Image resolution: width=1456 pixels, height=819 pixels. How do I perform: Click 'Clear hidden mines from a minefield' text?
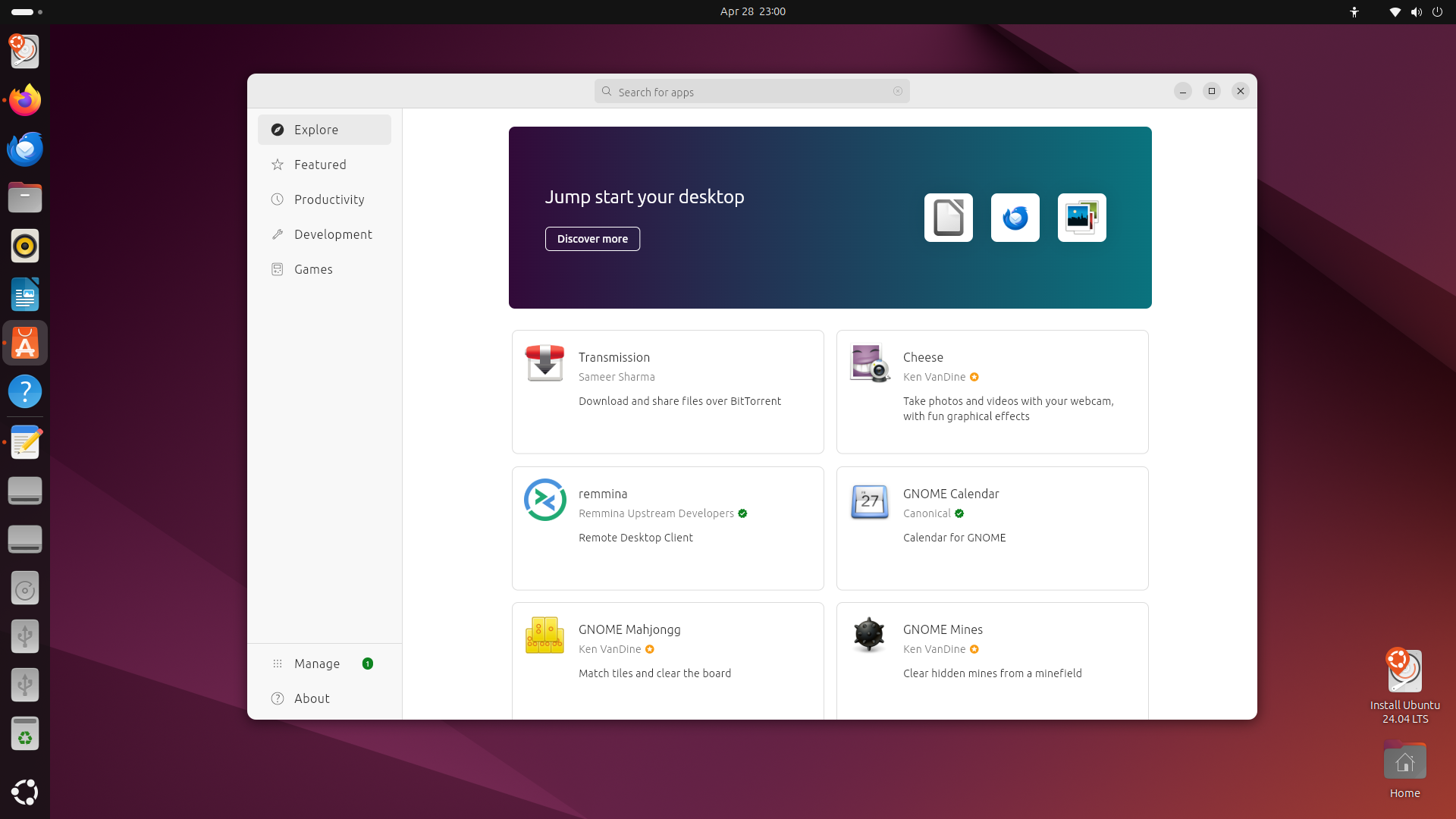992,673
